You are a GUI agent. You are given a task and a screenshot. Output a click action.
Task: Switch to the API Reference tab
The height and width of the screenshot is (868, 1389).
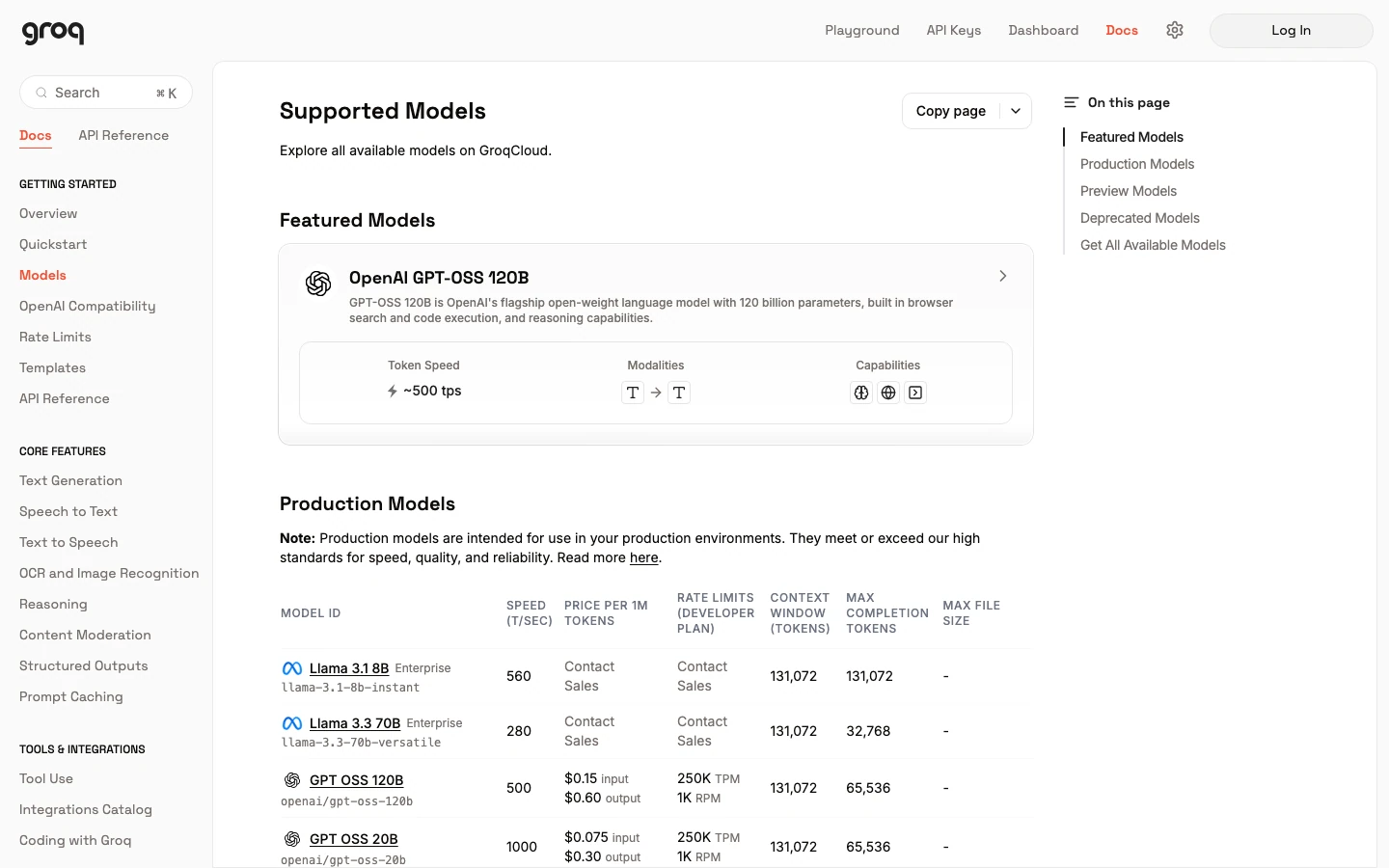point(123,135)
